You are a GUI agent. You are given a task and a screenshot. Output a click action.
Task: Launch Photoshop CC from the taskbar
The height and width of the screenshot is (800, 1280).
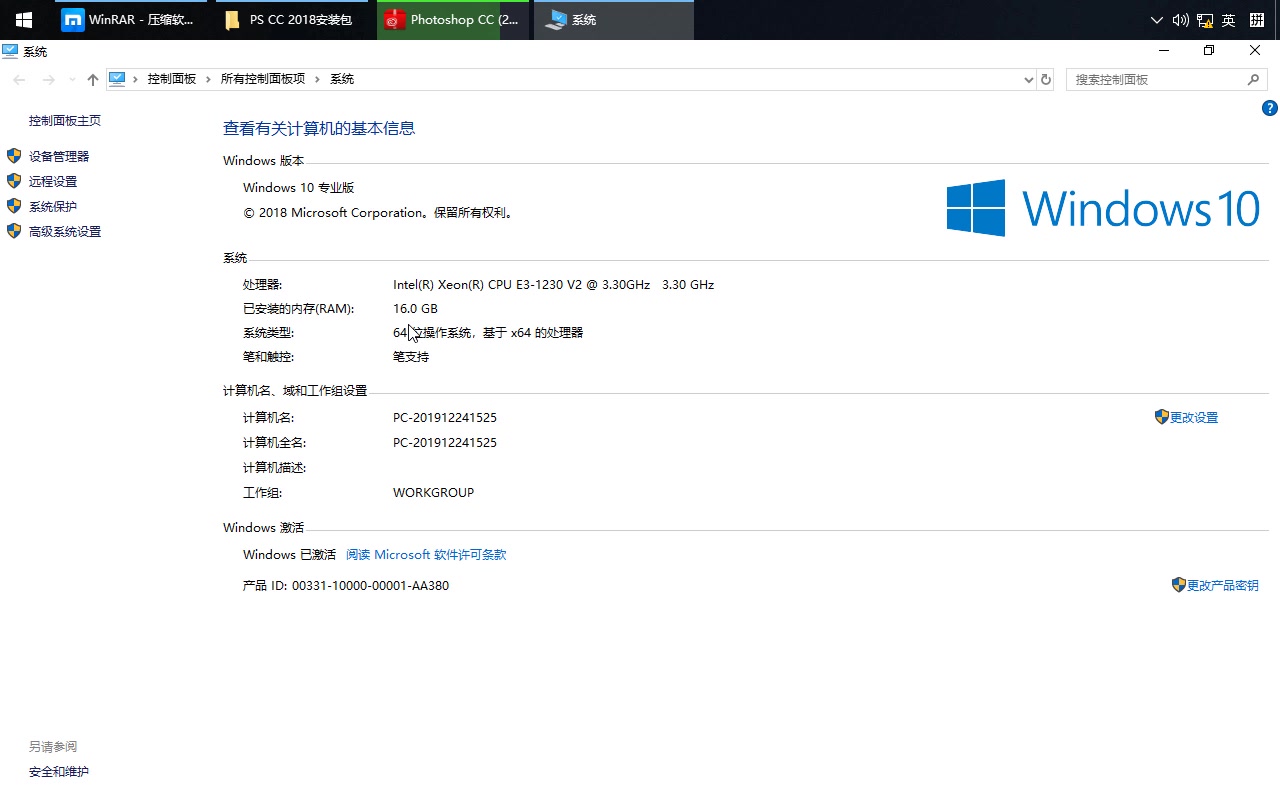(x=450, y=19)
